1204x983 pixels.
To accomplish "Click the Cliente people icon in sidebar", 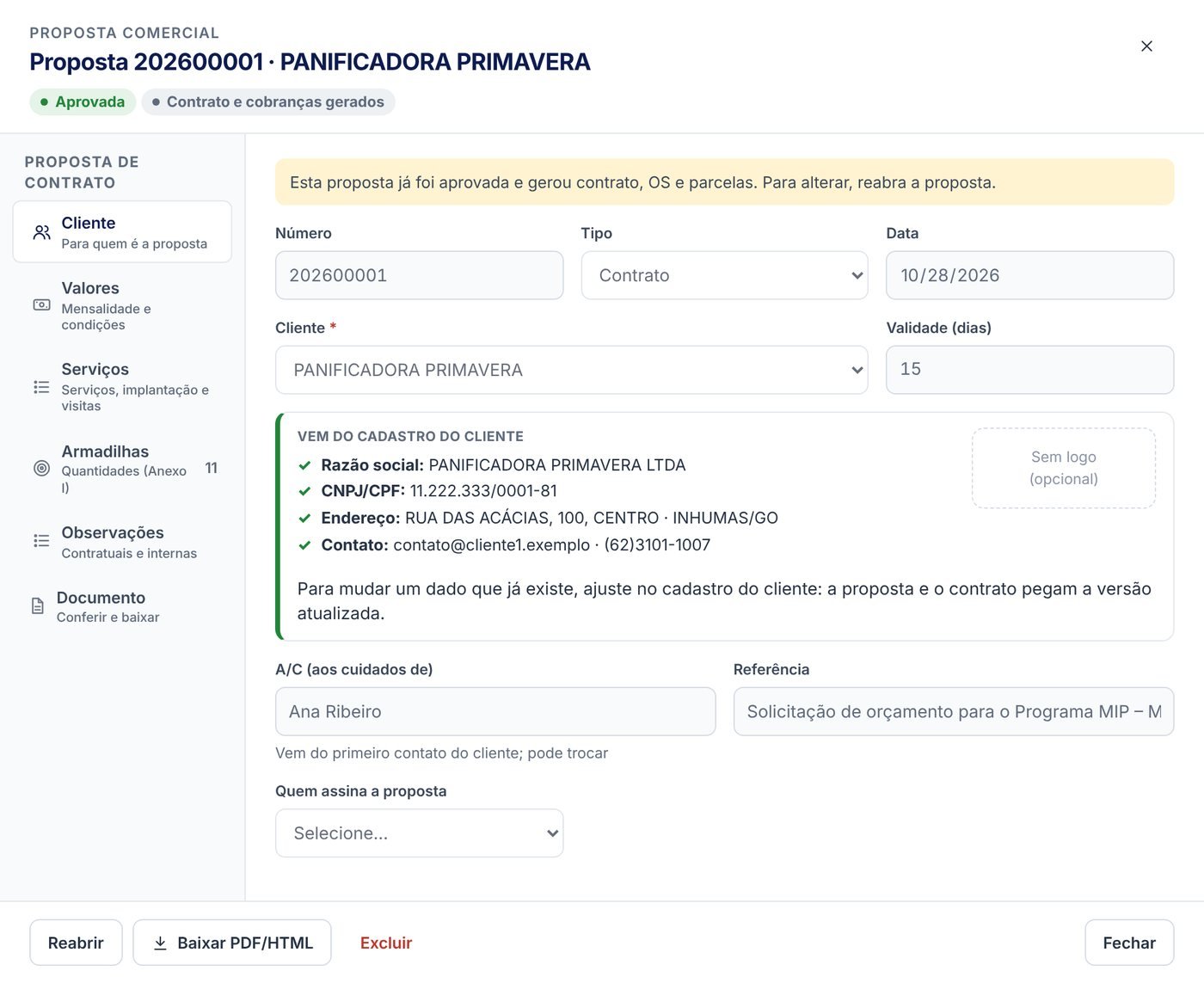I will (x=41, y=232).
